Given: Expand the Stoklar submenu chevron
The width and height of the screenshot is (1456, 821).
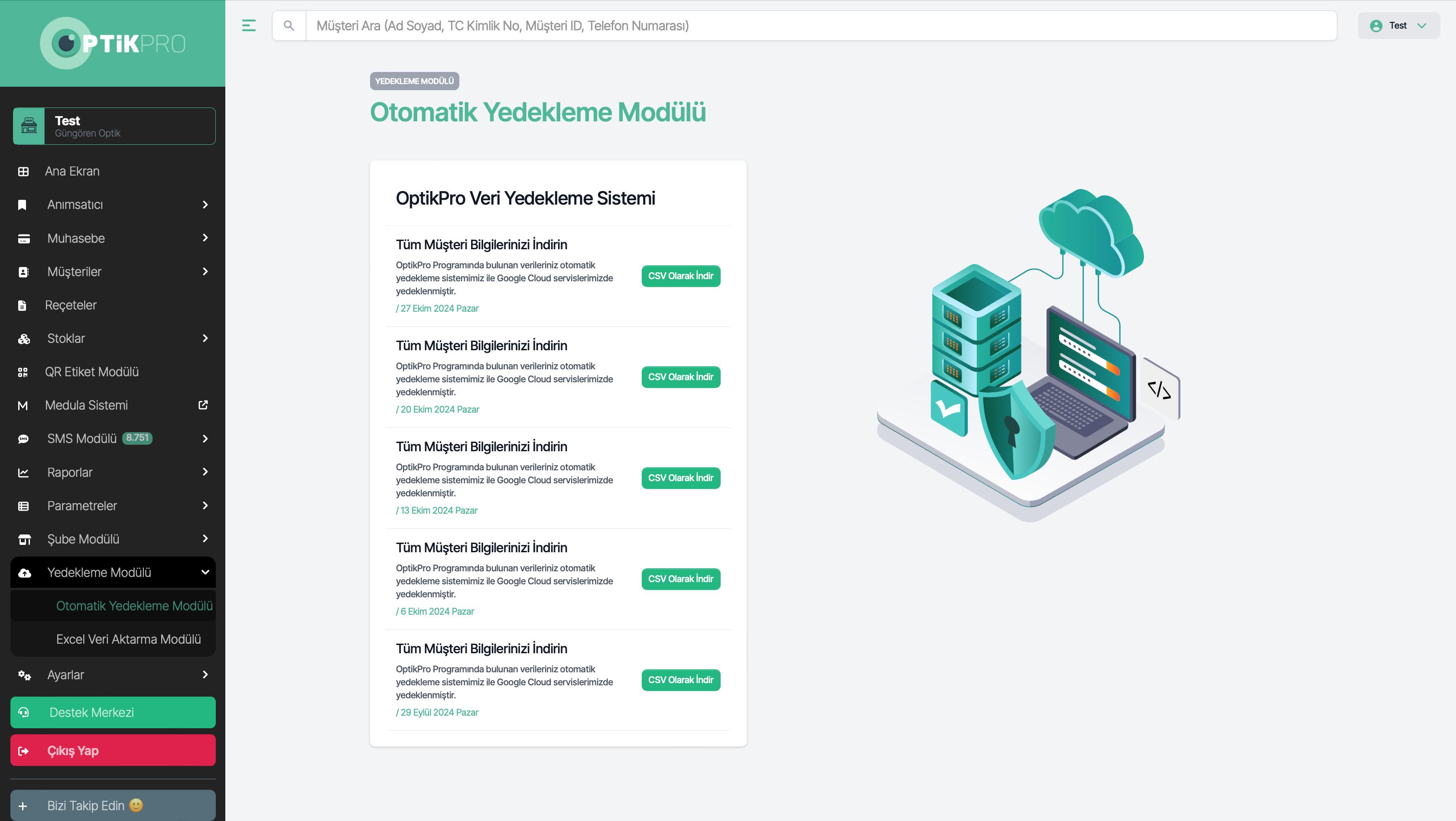Looking at the screenshot, I should 205,338.
